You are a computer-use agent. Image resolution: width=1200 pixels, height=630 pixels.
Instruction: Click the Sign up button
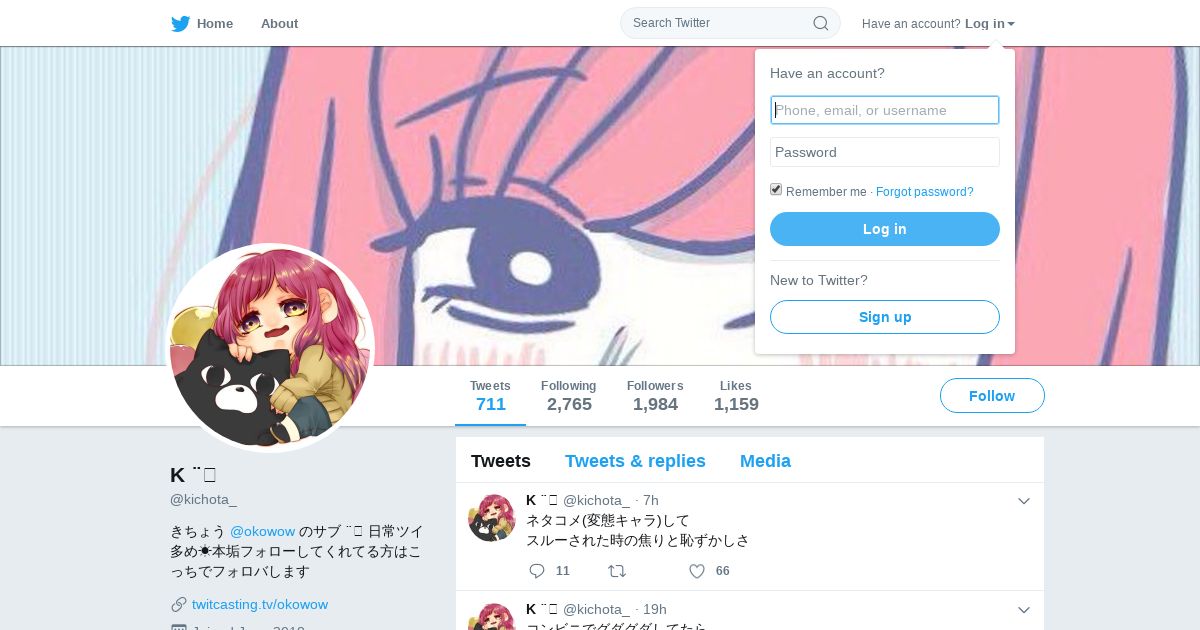click(885, 317)
